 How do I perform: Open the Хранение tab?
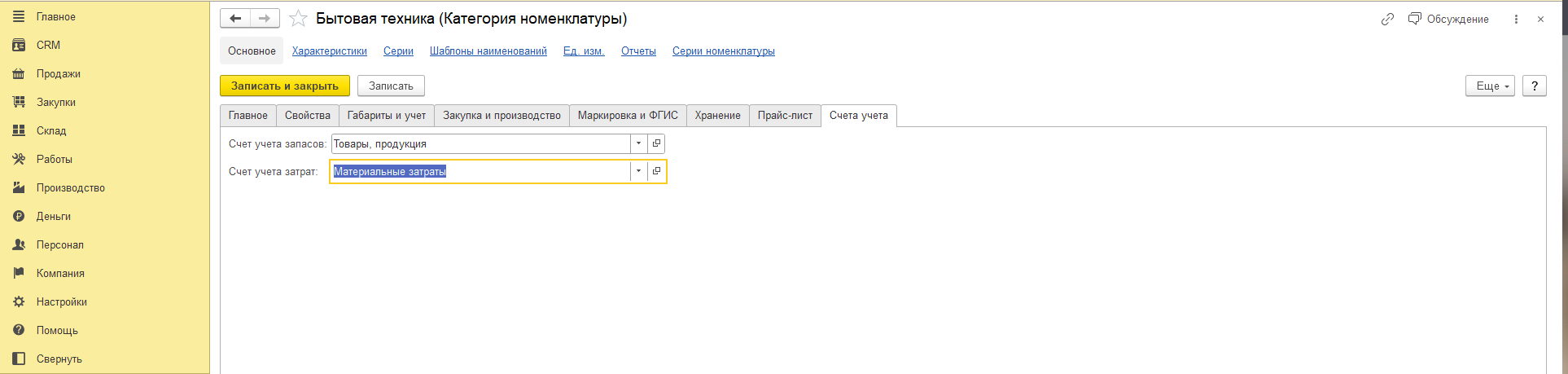(718, 116)
